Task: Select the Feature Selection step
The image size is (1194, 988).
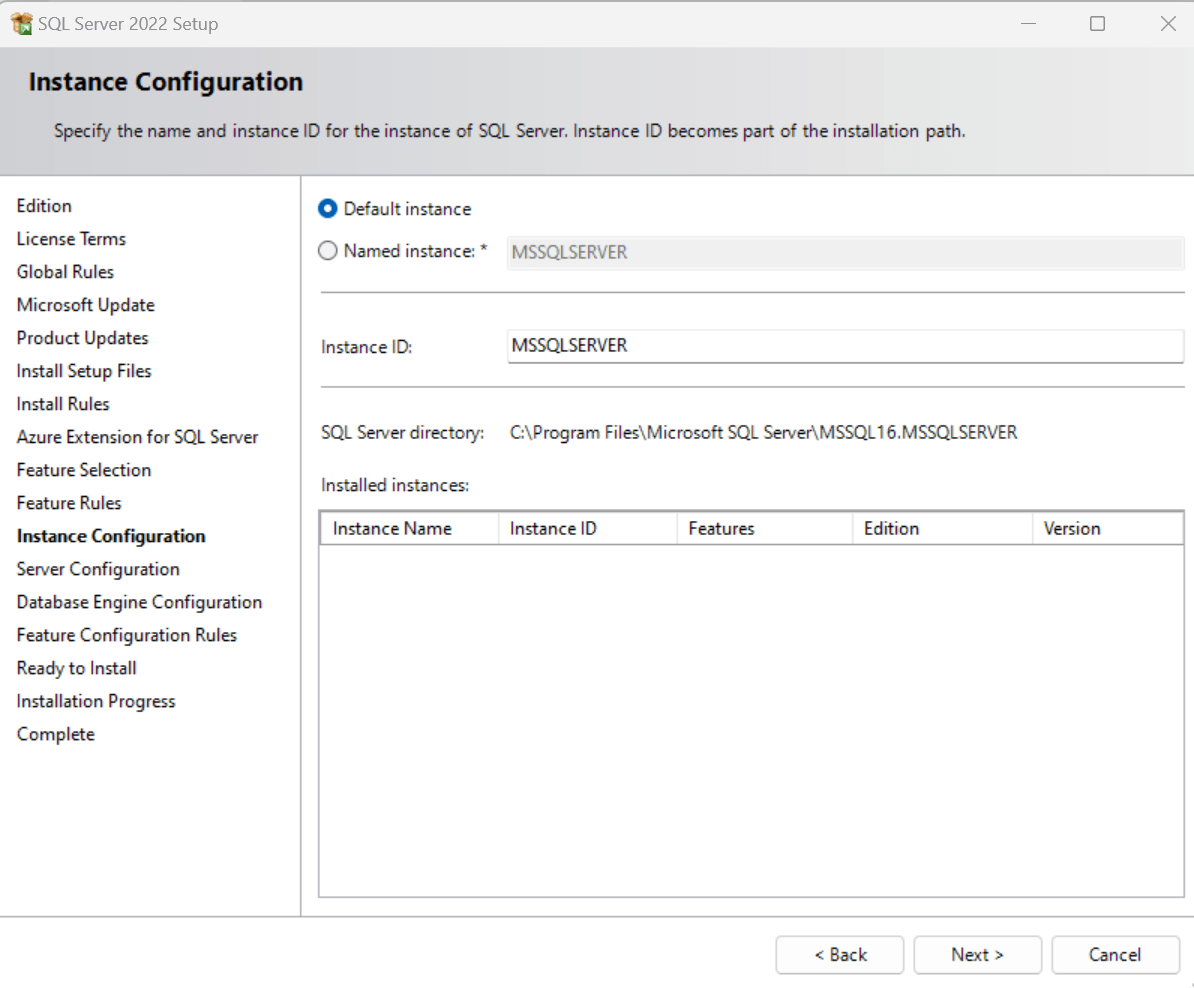Action: tap(84, 470)
